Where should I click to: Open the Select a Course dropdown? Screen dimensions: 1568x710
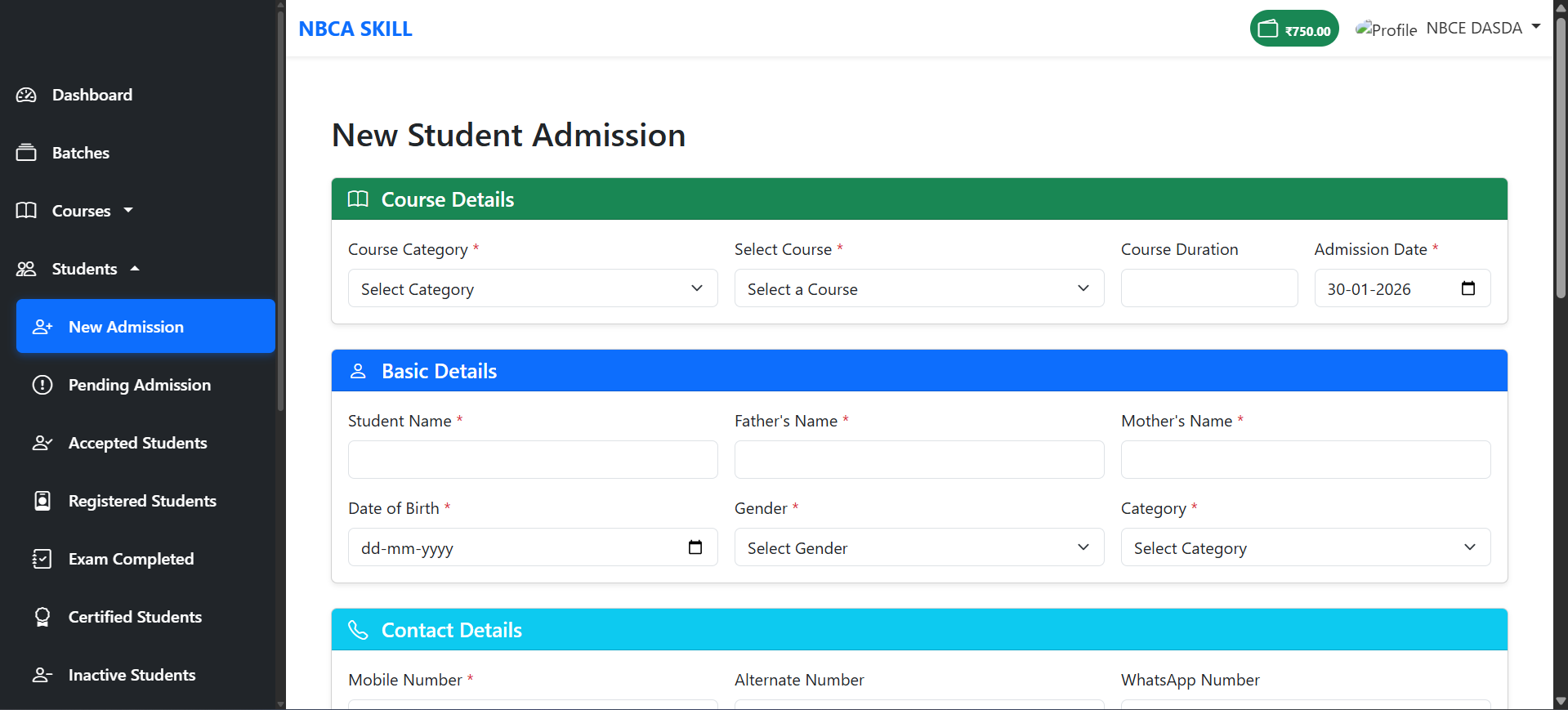[919, 288]
